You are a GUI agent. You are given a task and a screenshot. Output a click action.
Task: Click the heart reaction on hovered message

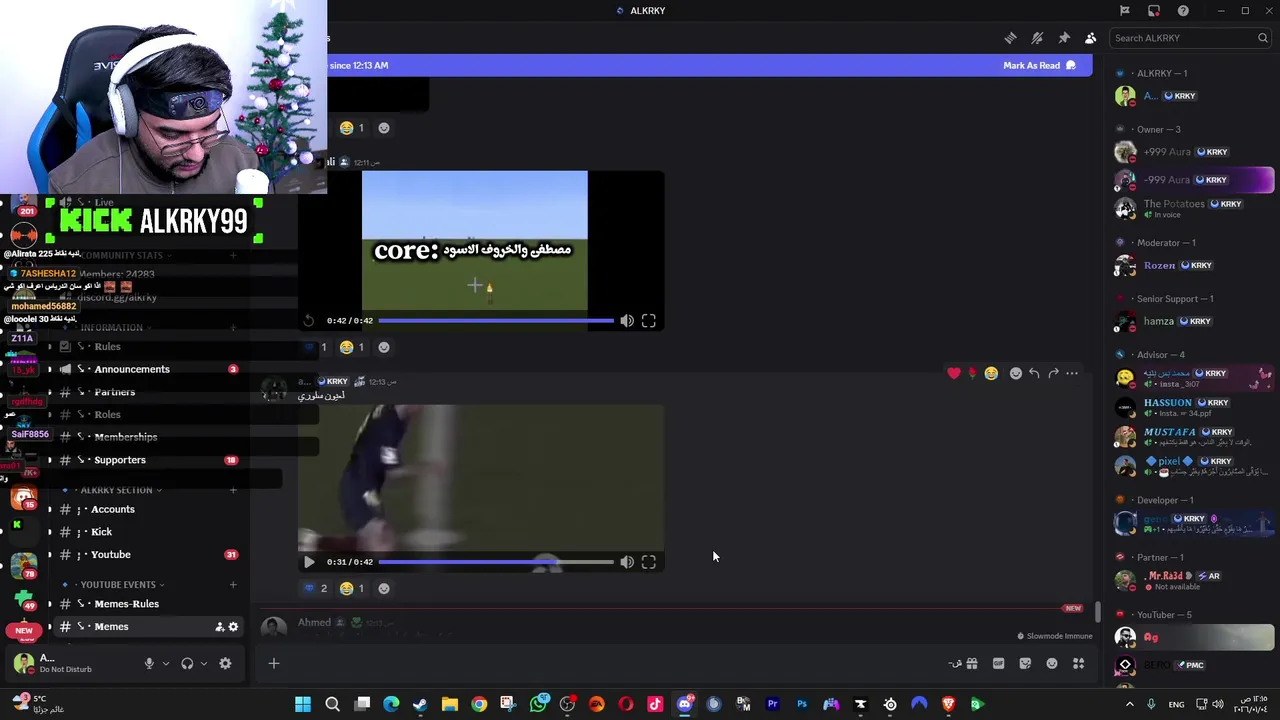[954, 373]
